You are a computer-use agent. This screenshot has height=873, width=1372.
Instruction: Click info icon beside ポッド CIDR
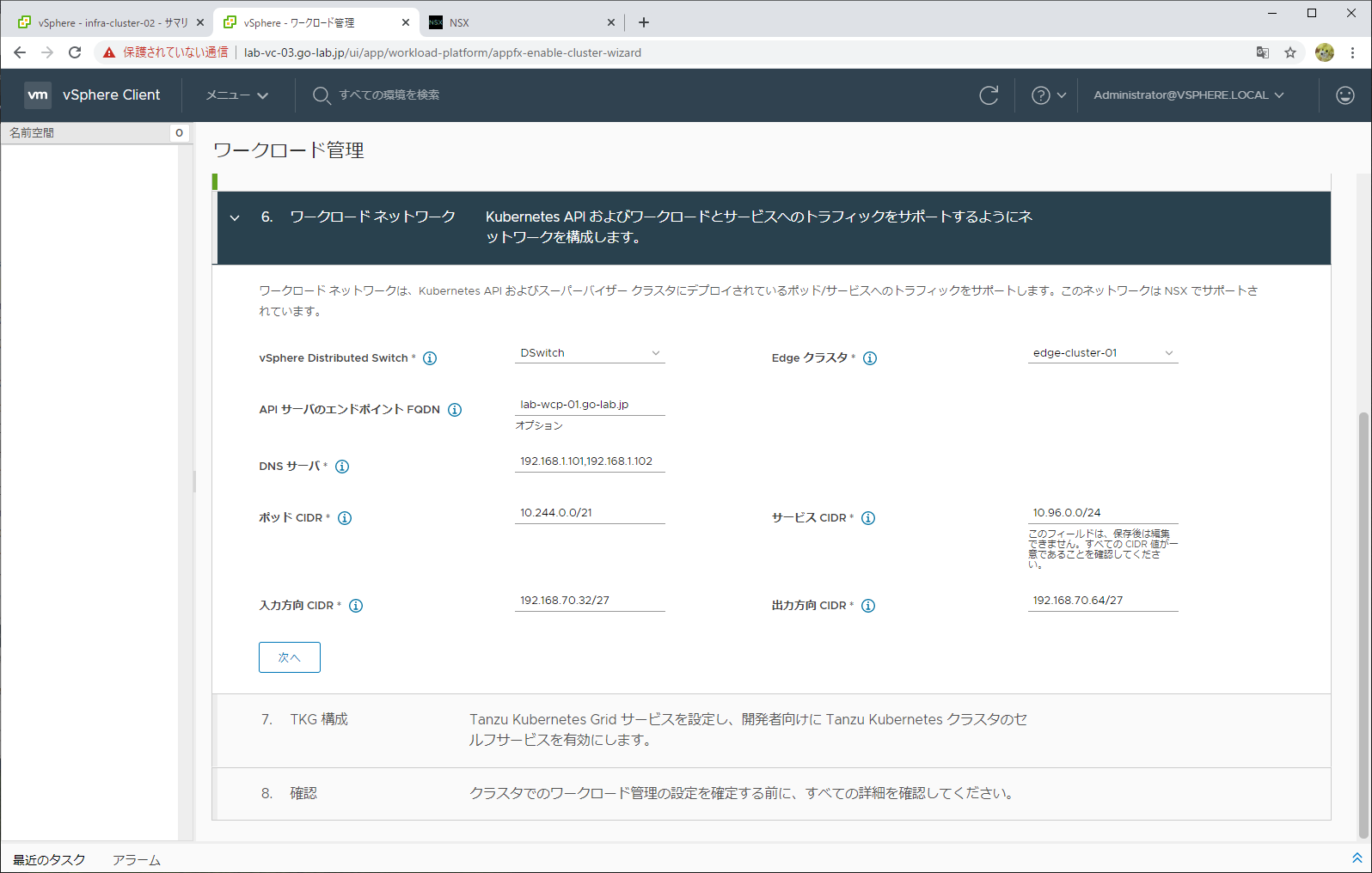345,518
